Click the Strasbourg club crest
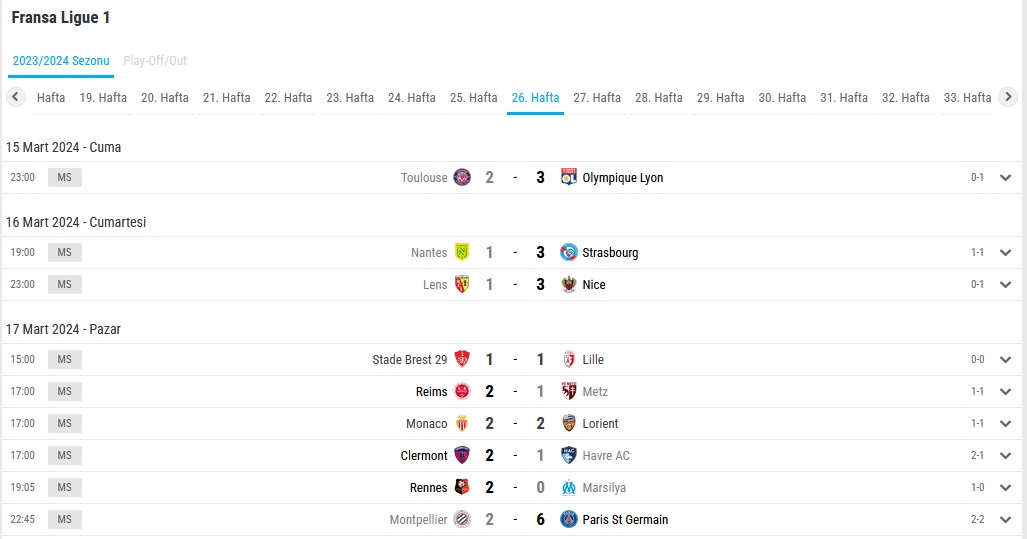 click(569, 252)
